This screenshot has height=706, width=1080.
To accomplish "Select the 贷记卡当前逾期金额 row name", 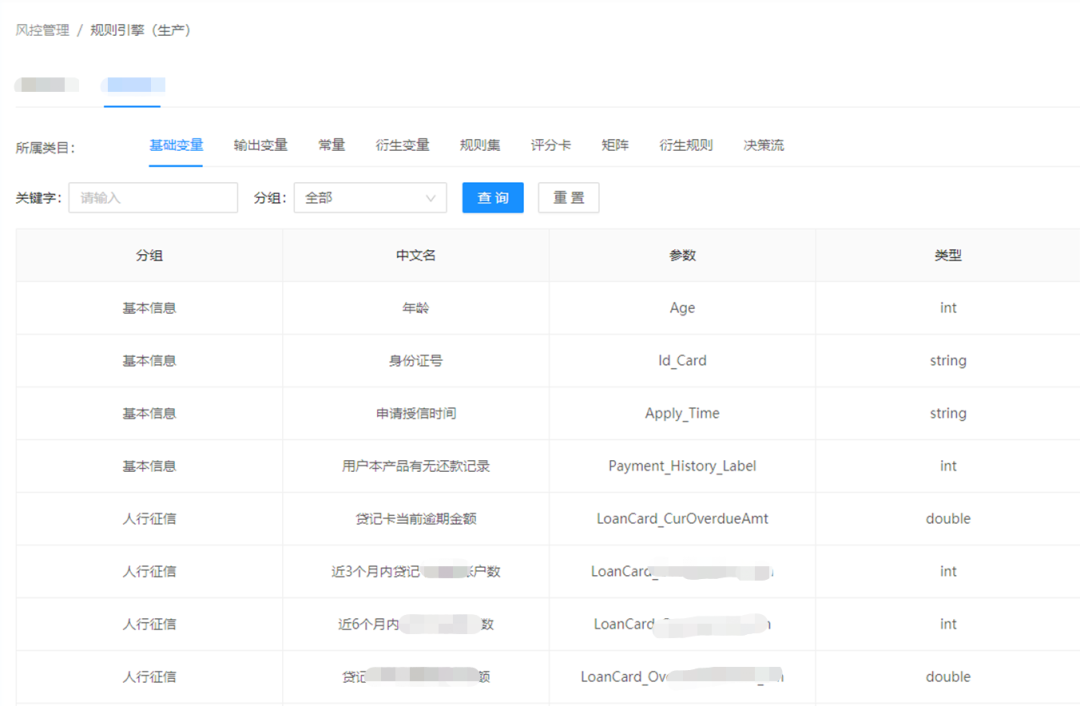I will tap(415, 519).
